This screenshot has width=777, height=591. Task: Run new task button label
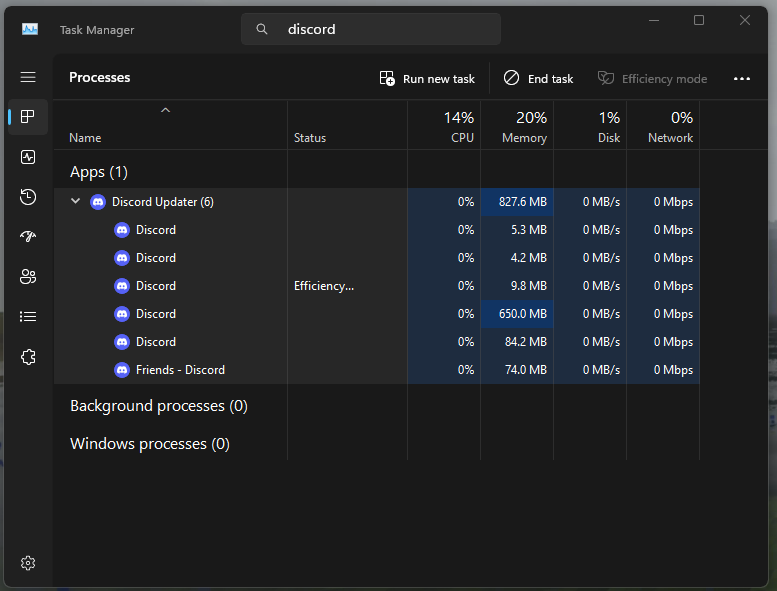(439, 79)
